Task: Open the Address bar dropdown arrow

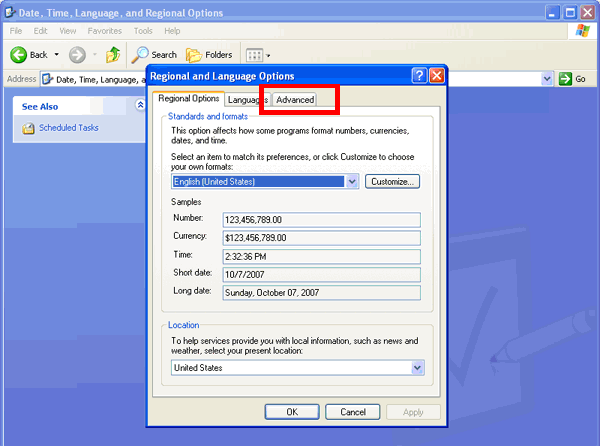Action: (548, 79)
